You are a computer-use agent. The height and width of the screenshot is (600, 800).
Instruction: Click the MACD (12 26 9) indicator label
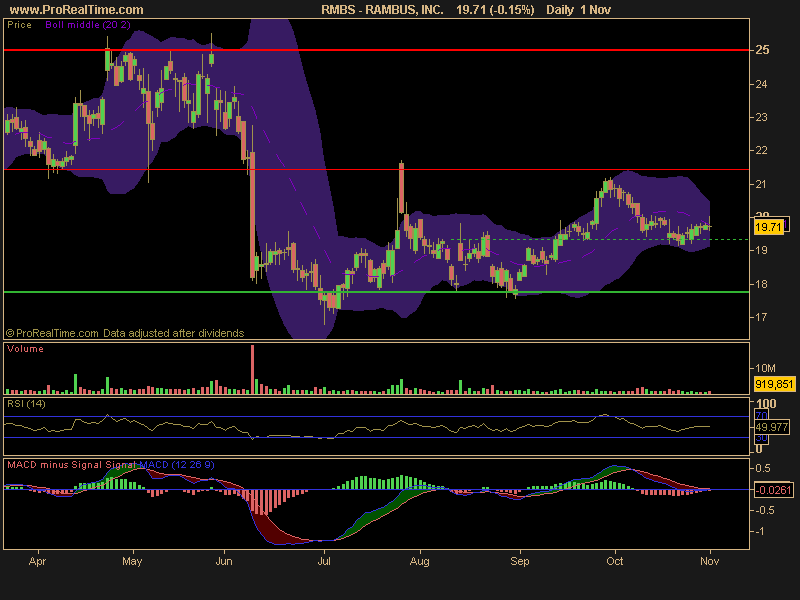(x=177, y=465)
